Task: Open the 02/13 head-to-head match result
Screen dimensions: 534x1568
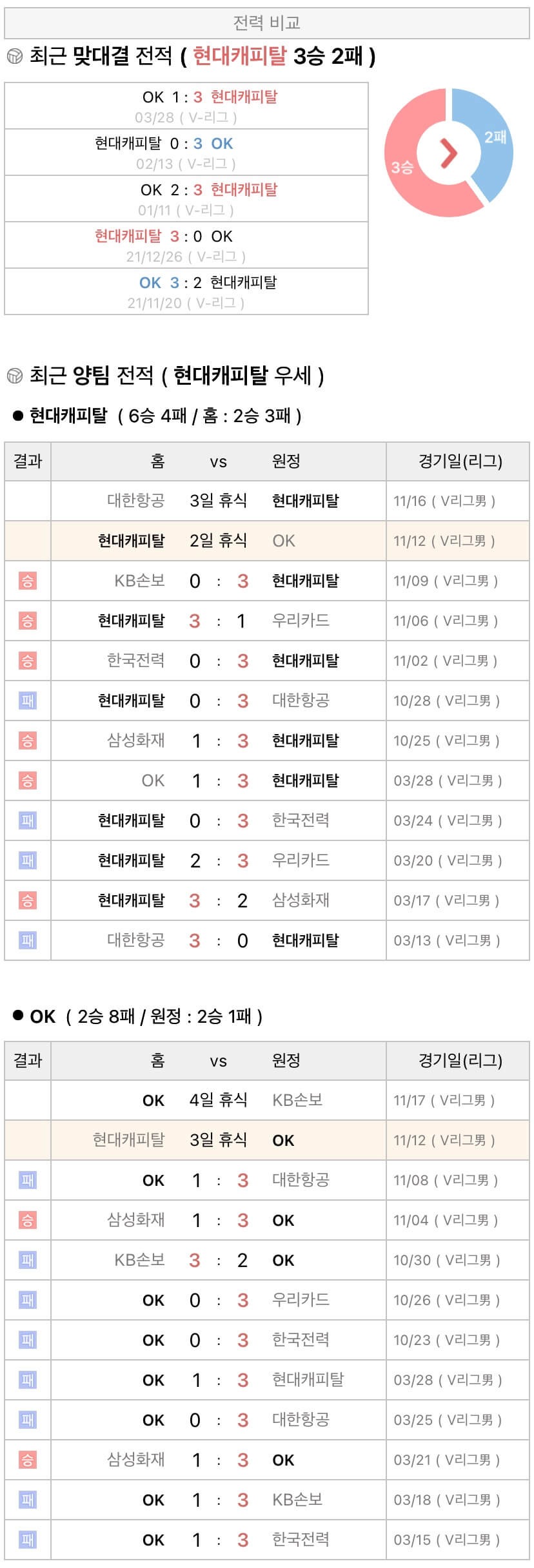Action: tap(186, 153)
